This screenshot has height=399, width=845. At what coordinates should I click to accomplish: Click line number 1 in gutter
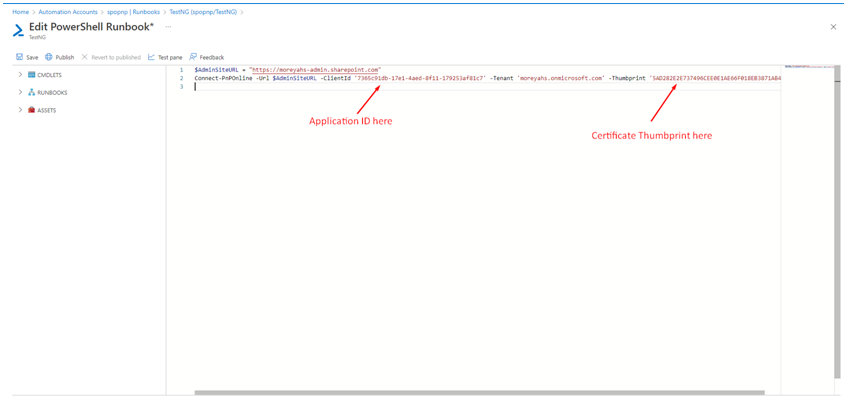tap(182, 70)
